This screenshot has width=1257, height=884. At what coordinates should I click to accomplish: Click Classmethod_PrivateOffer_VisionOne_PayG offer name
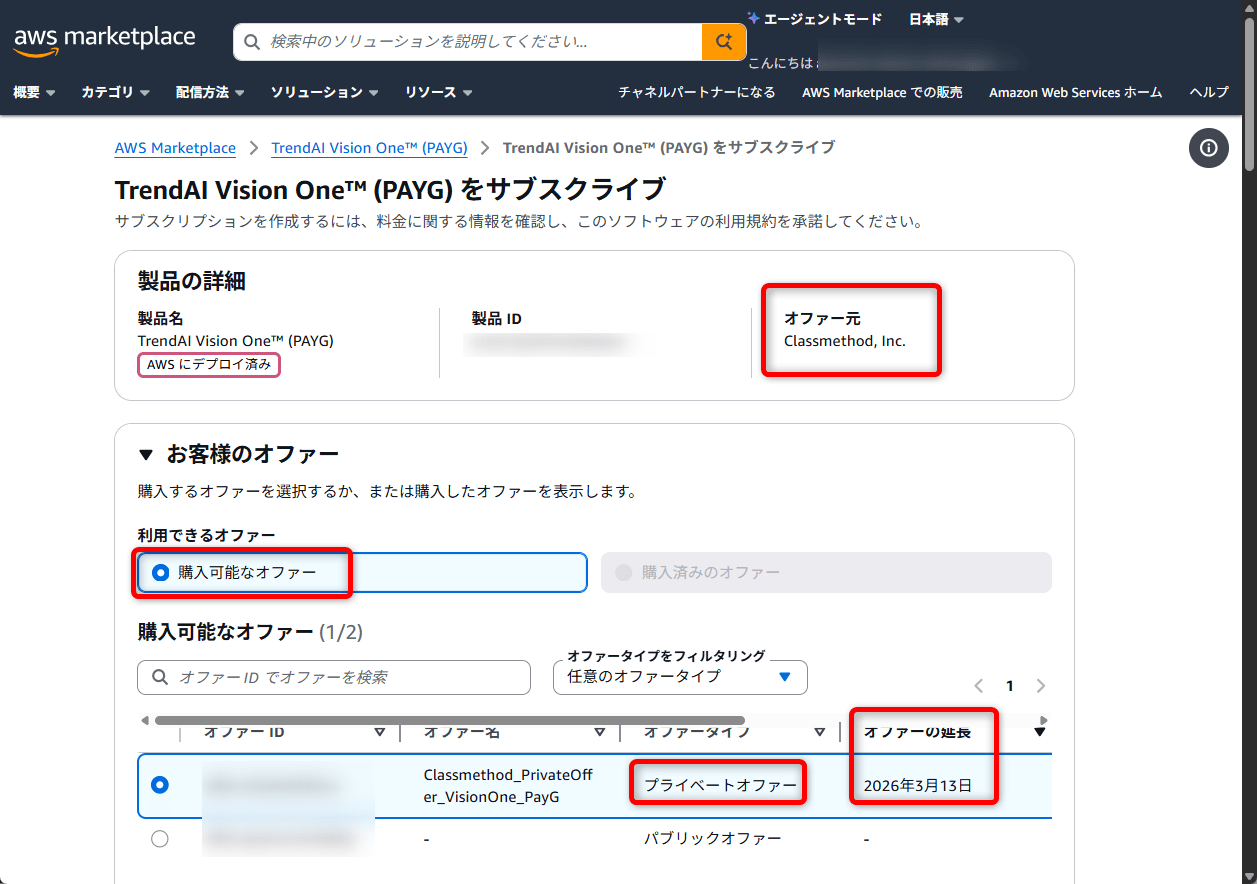(x=508, y=786)
